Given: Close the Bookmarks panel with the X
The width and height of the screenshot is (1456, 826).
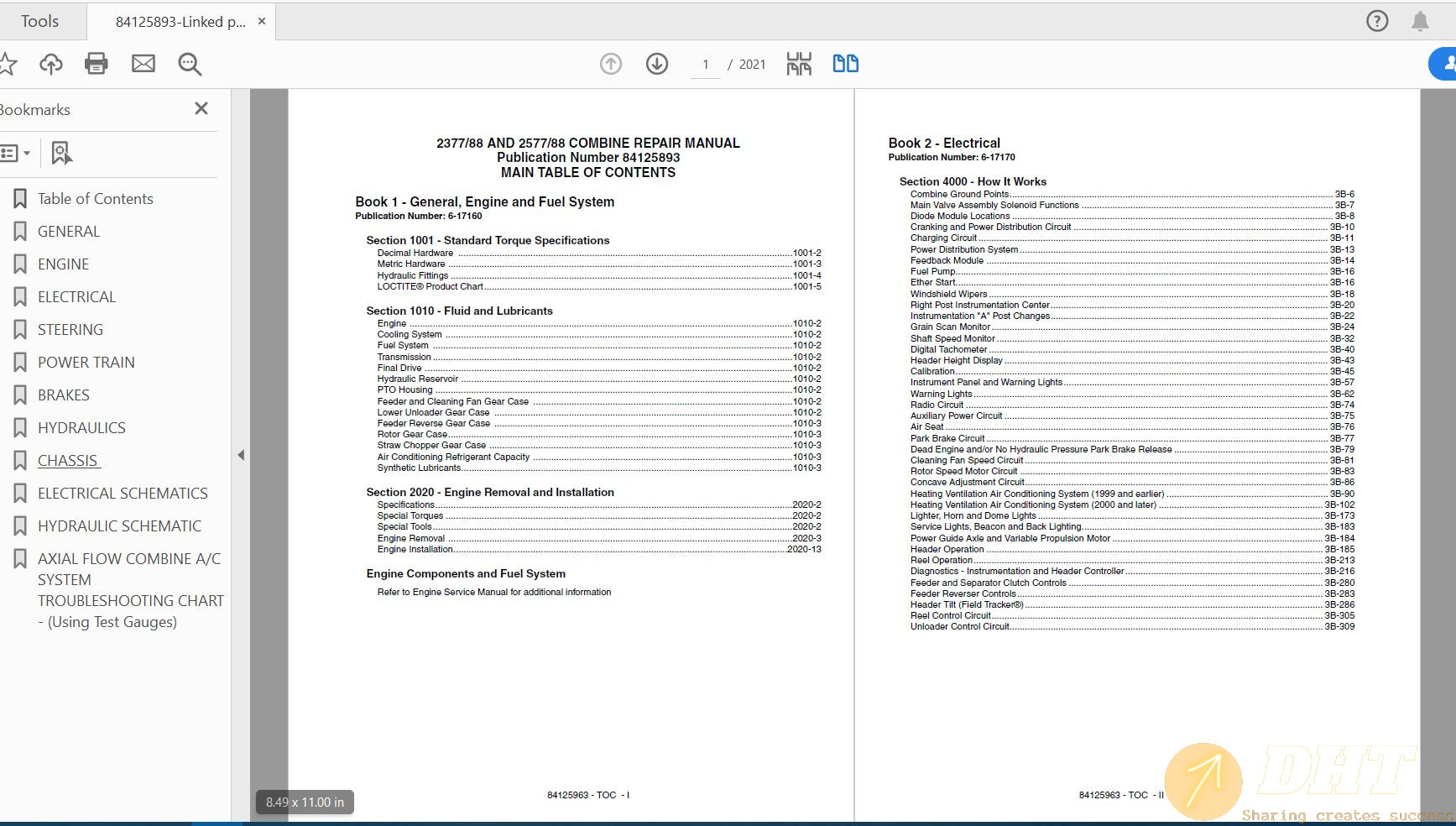Looking at the screenshot, I should point(201,108).
